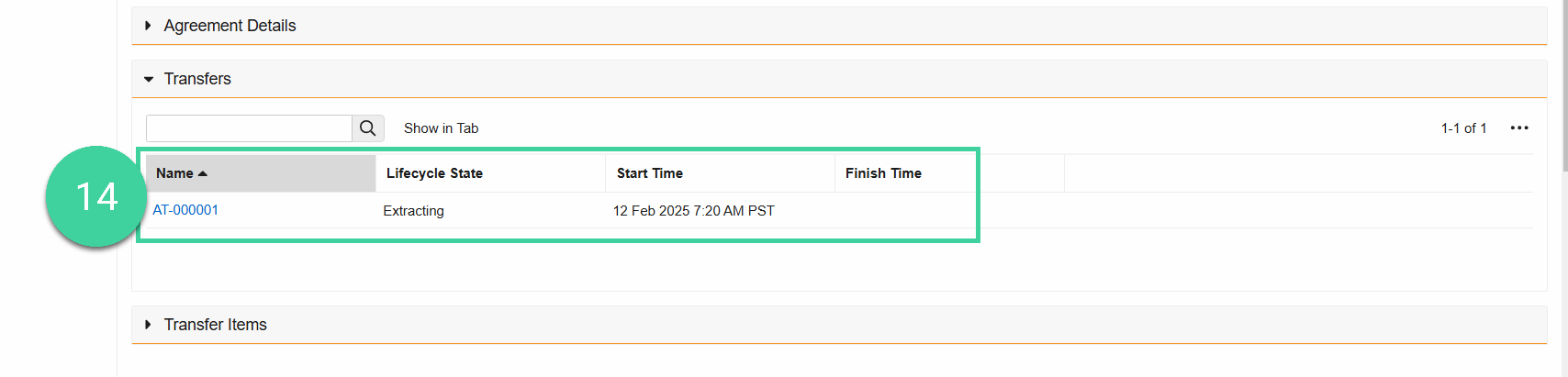This screenshot has width=1568, height=377.
Task: Select the Extracting lifecycle state cell
Action: (x=413, y=211)
